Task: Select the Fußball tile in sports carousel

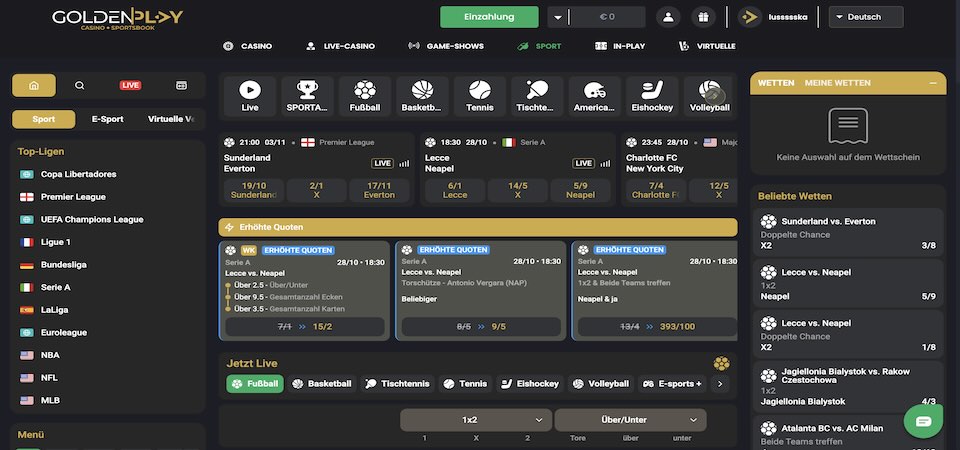Action: 365,96
